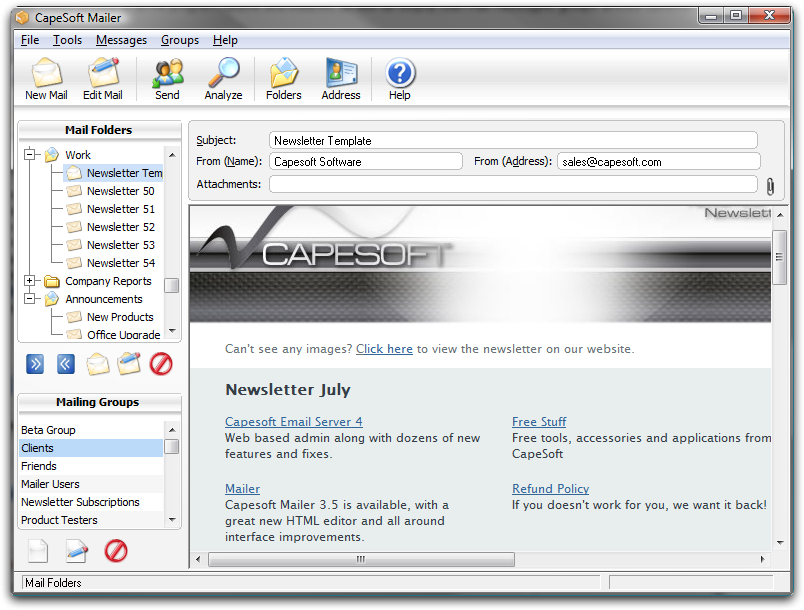The image size is (804, 610).
Task: Expand the Company Reports folder
Action: pos(30,281)
